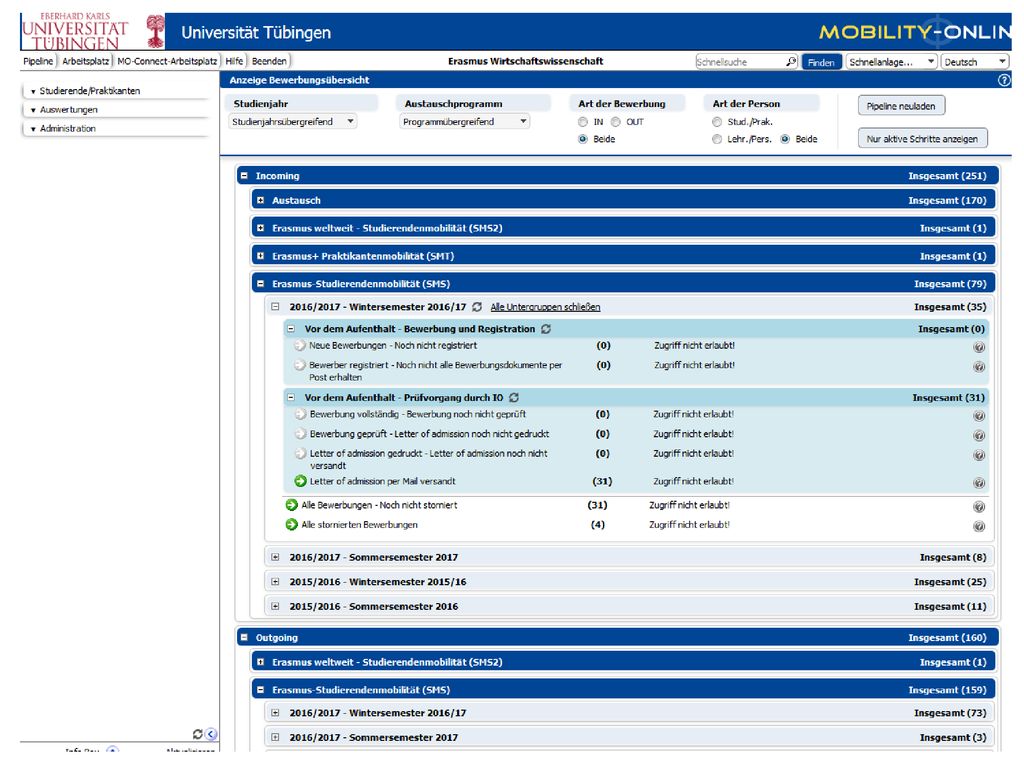Select the Lehr./Pers. radio button
The width and height of the screenshot is (1024, 768).
coord(717,139)
